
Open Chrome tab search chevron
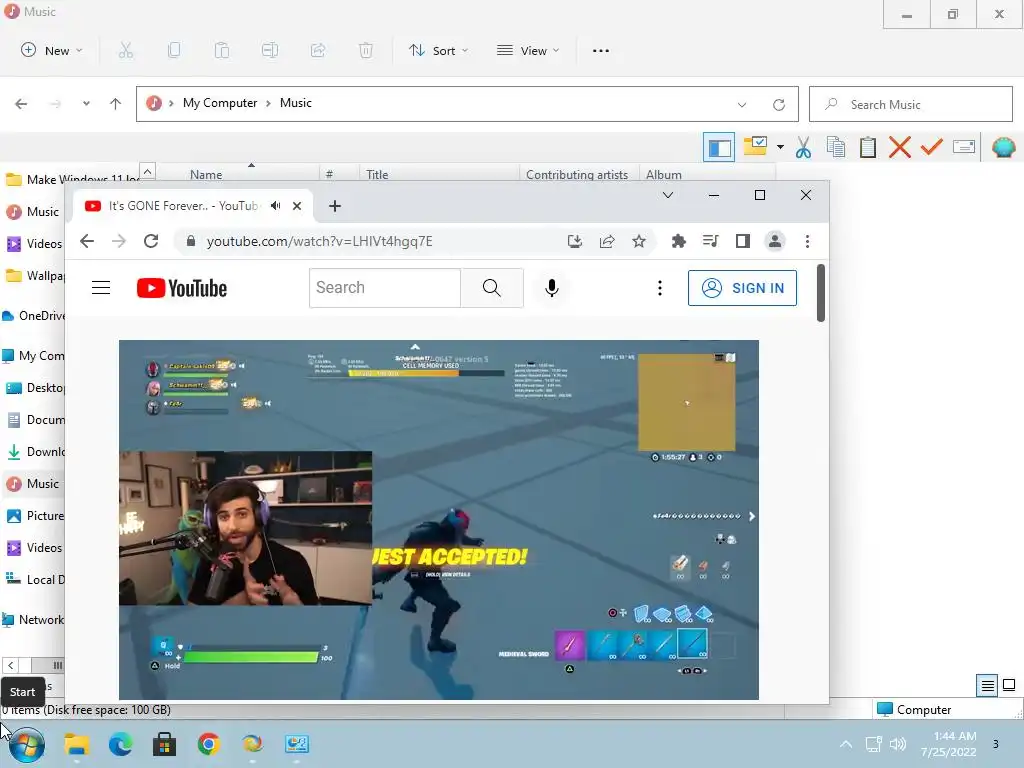pos(667,195)
